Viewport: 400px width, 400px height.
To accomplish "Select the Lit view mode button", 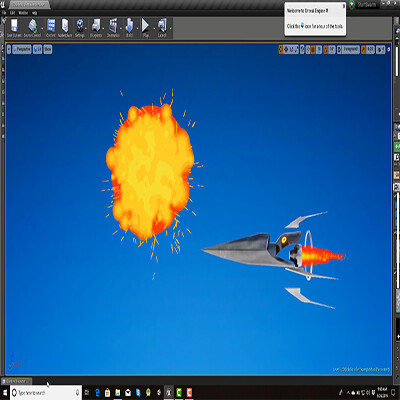I will click(x=38, y=49).
